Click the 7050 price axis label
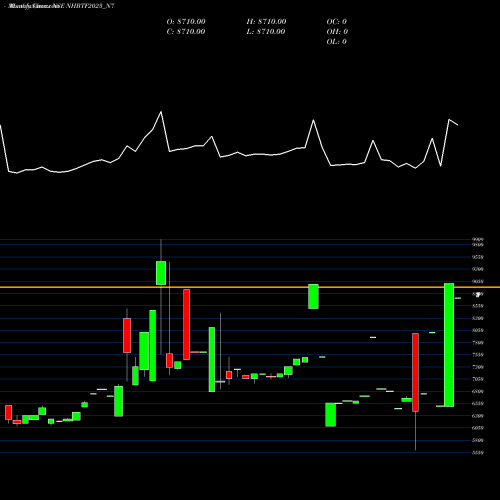The height and width of the screenshot is (500, 500). pyautogui.click(x=478, y=379)
